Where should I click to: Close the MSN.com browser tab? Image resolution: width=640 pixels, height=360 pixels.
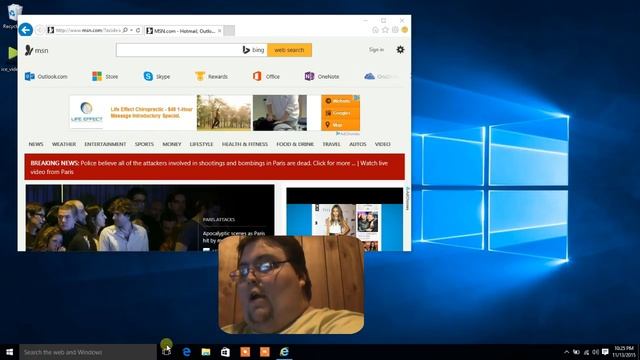coord(220,31)
